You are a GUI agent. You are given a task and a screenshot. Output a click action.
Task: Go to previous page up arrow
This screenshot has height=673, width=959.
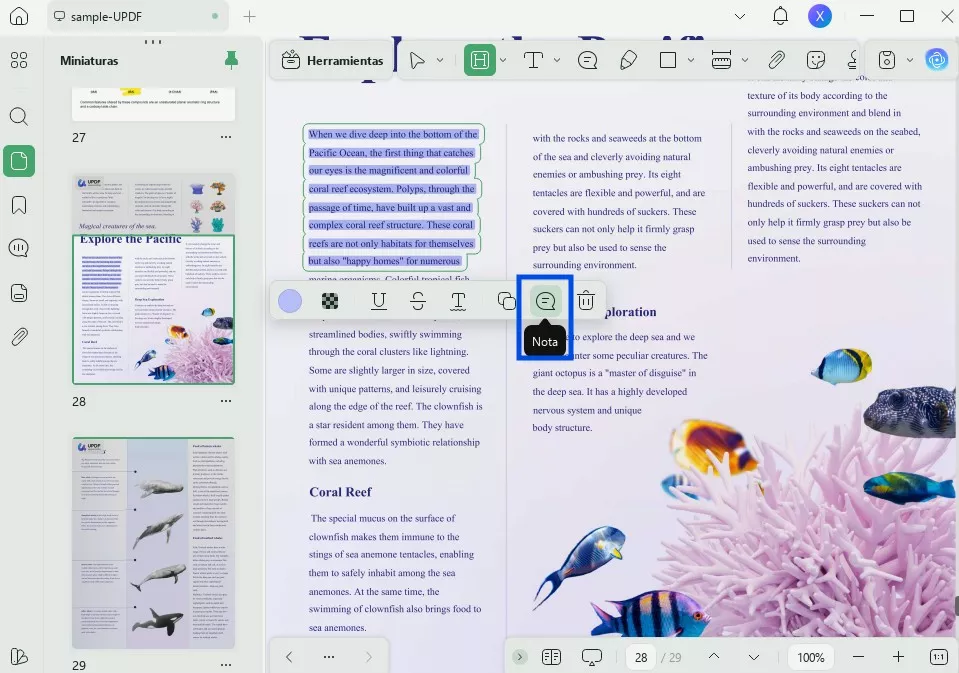pyautogui.click(x=714, y=656)
